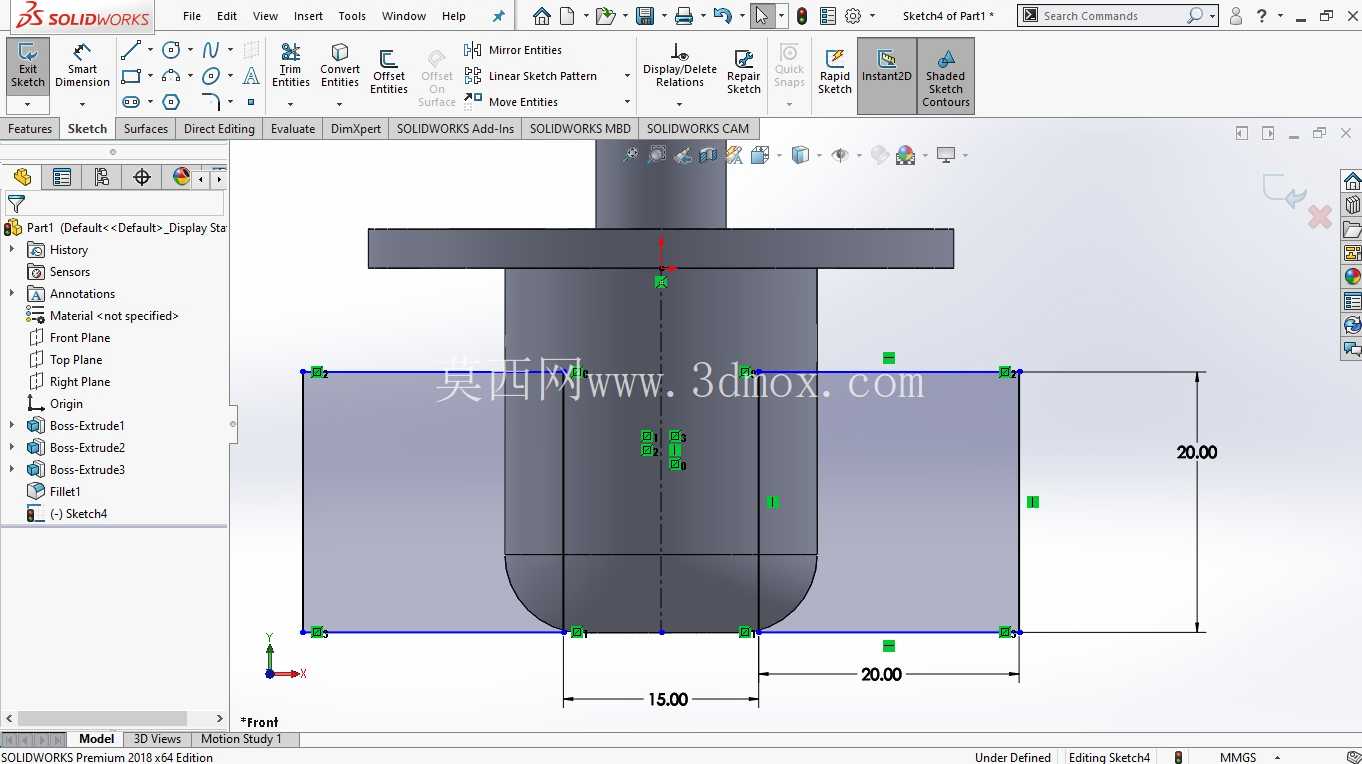Open the PropertyManager tab

coord(62,177)
